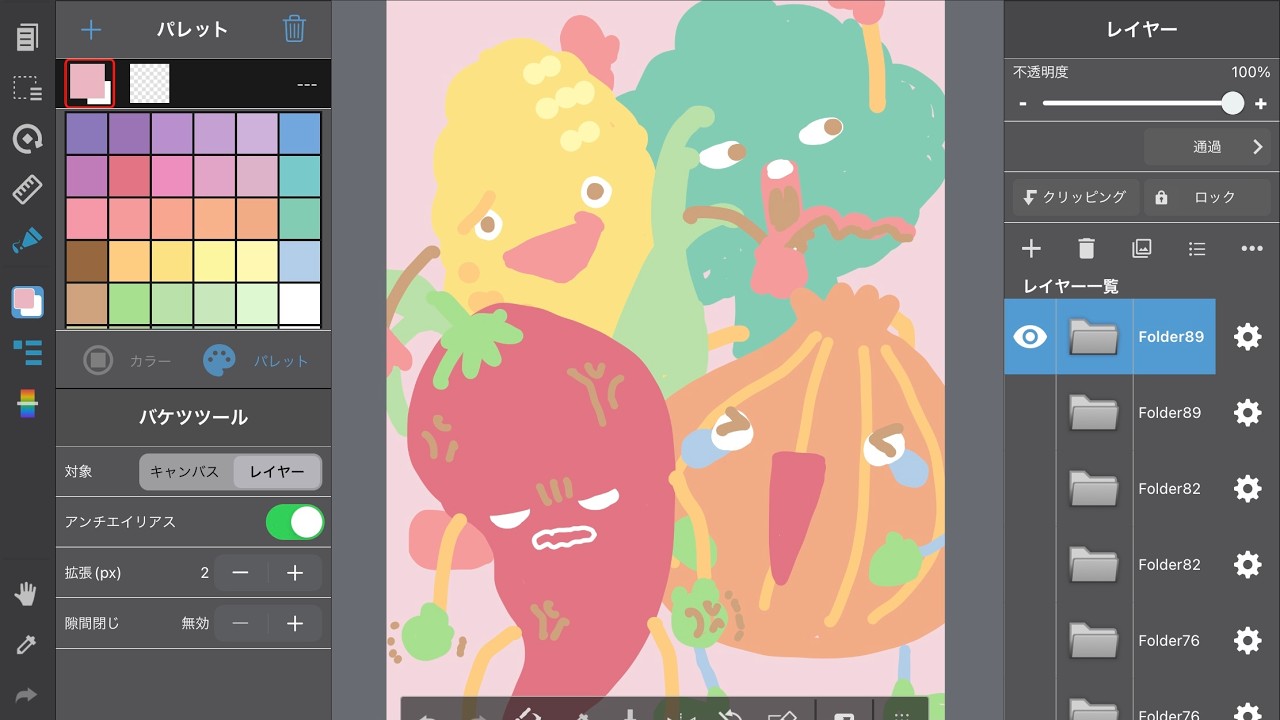Turn off the アンチエイリアス switch
Image resolution: width=1280 pixels, height=720 pixels.
pos(295,522)
